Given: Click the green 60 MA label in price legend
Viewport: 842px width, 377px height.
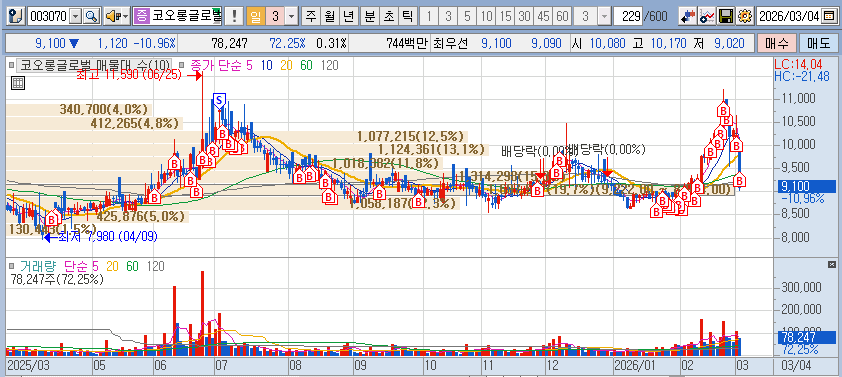Looking at the screenshot, I should pyautogui.click(x=306, y=66).
